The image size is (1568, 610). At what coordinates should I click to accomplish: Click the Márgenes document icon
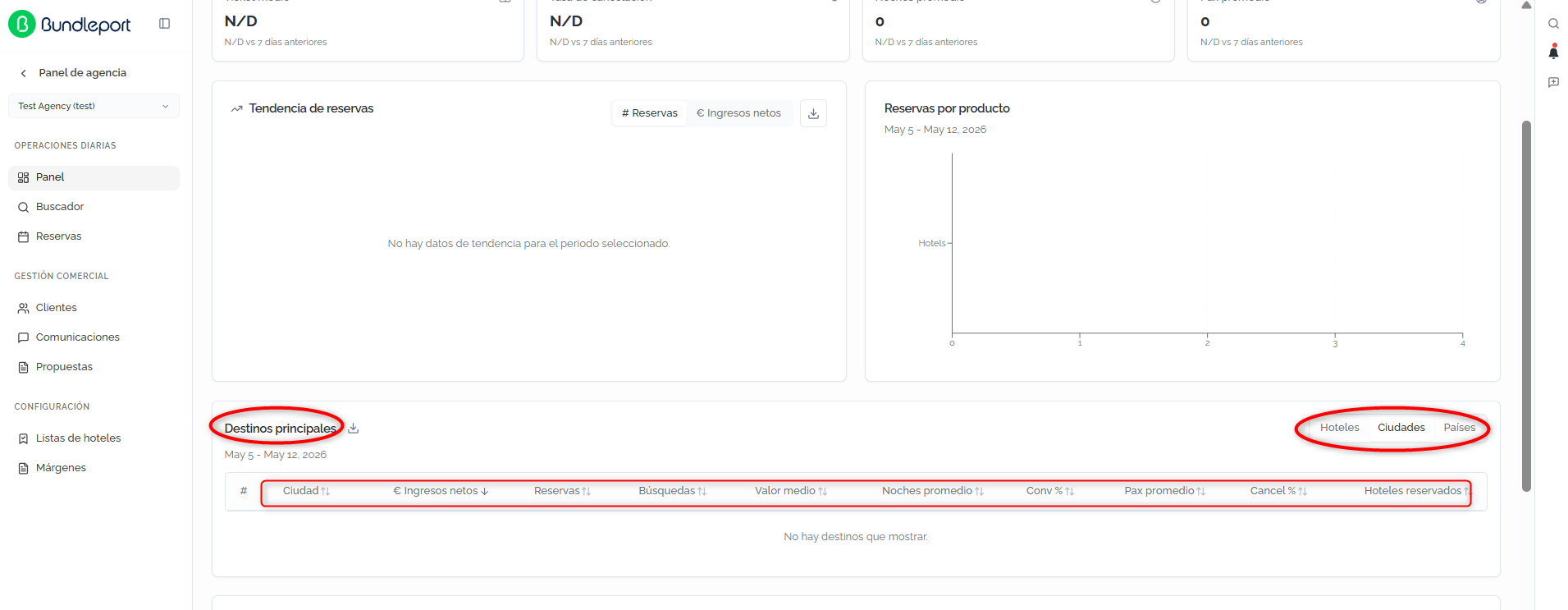pos(23,468)
